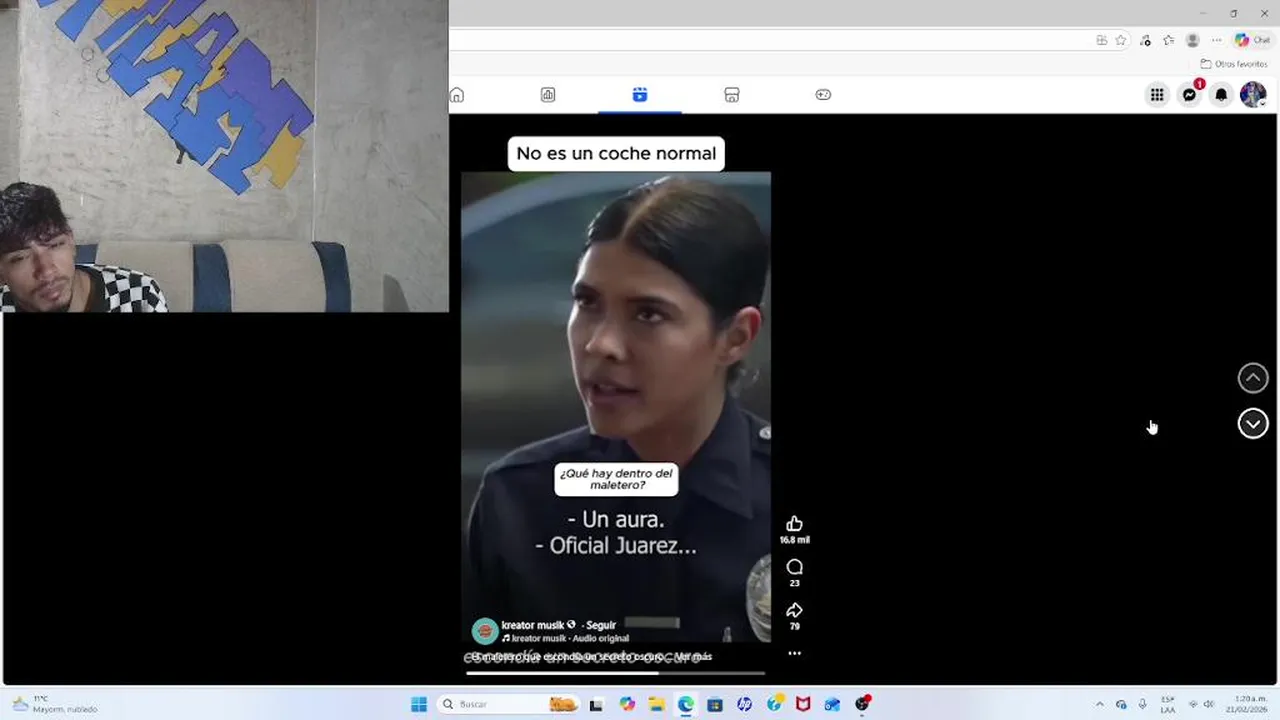The width and height of the screenshot is (1280, 720).
Task: Open the Outlook mail taskbar icon
Action: (x=832, y=704)
